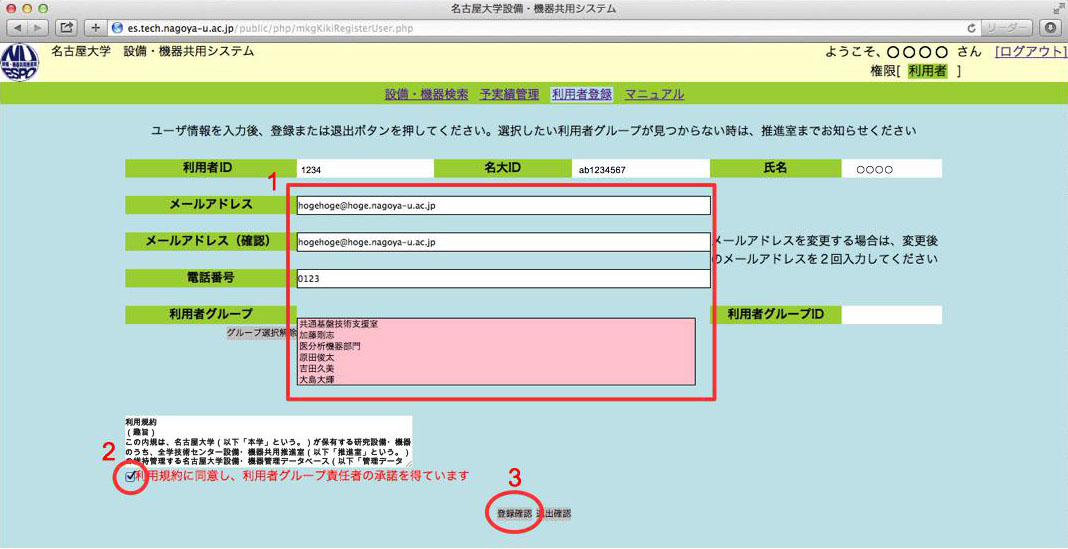The height and width of the screenshot is (549, 1068).
Task: Choose 大島大輝 from user group list
Action: point(317,379)
